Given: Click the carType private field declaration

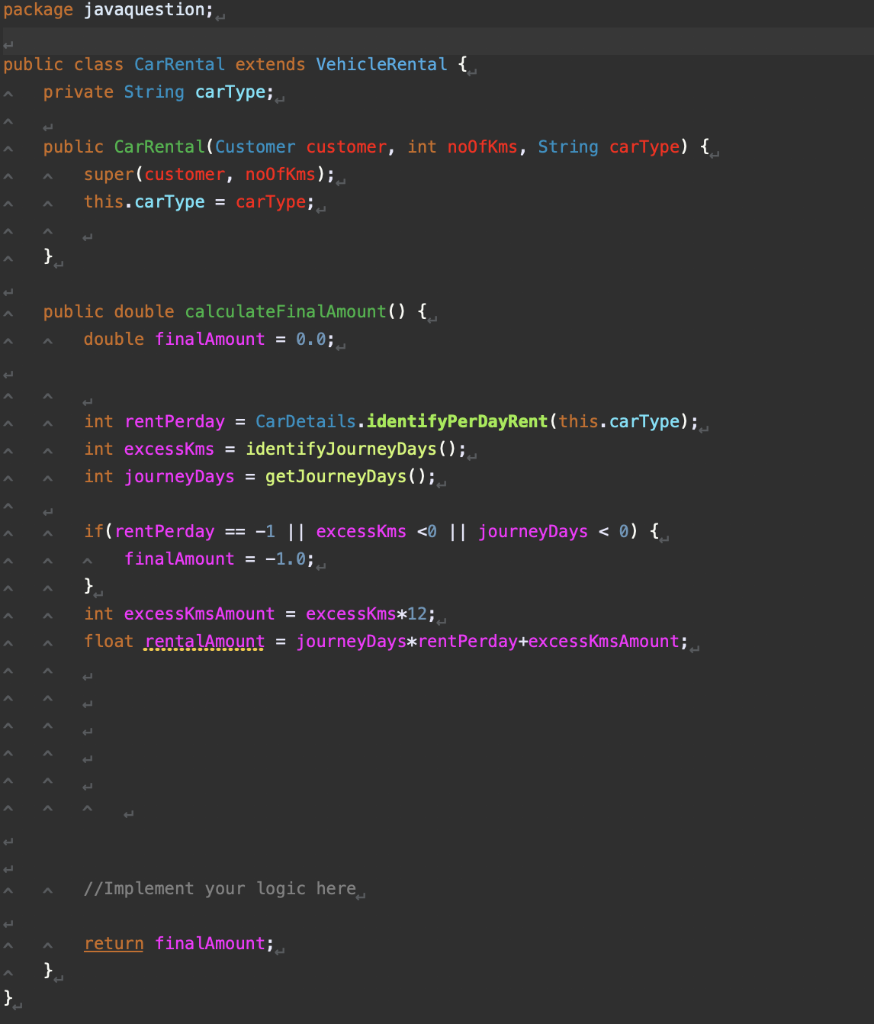Looking at the screenshot, I should [x=229, y=91].
